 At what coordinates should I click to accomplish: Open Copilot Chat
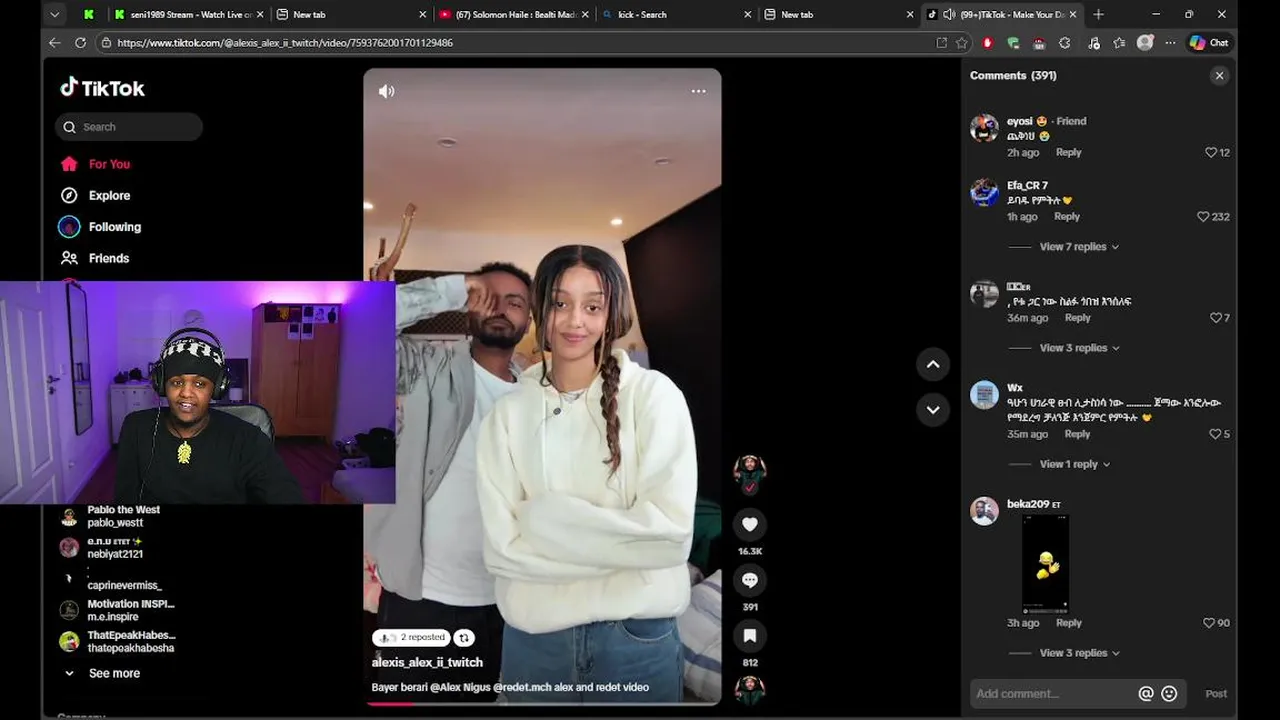1208,43
